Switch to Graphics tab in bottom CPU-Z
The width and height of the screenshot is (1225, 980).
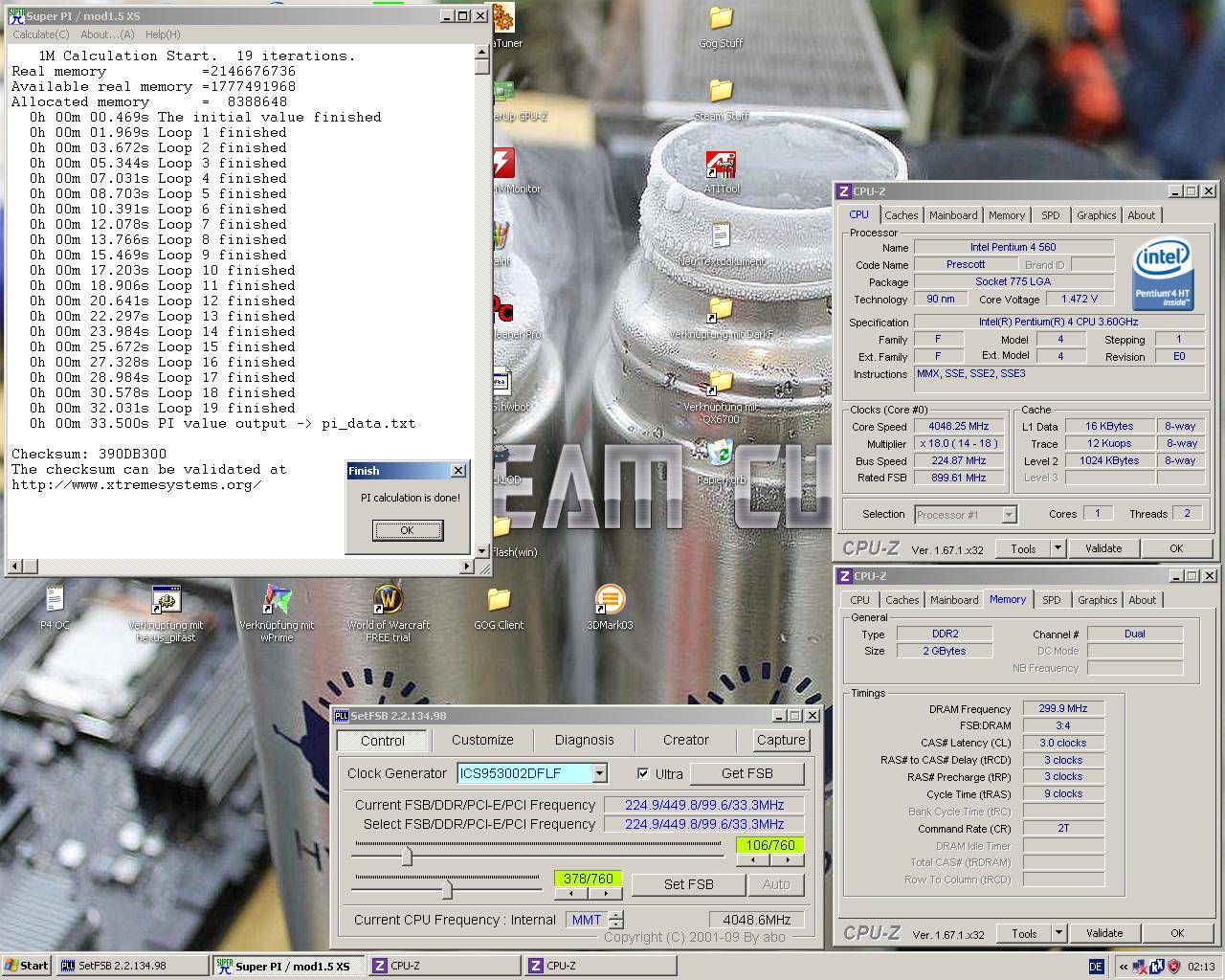1097,600
